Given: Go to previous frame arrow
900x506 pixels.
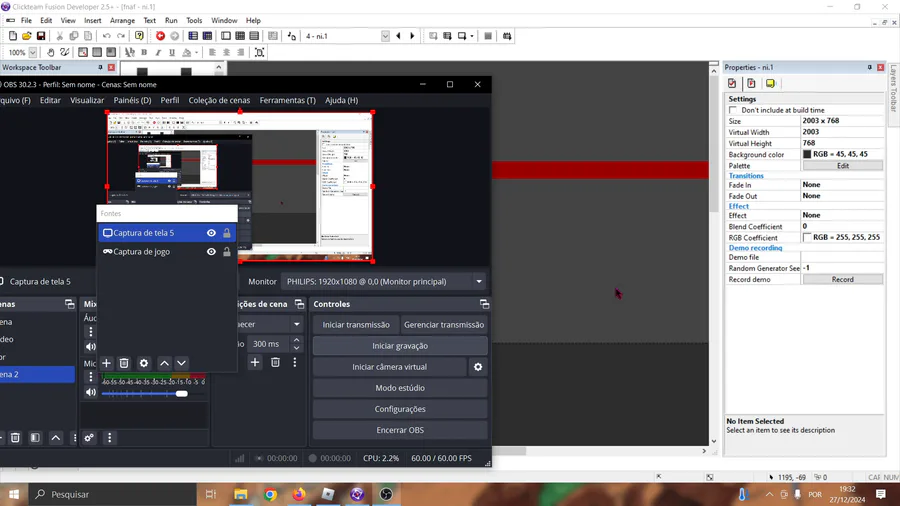Looking at the screenshot, I should coord(398,36).
